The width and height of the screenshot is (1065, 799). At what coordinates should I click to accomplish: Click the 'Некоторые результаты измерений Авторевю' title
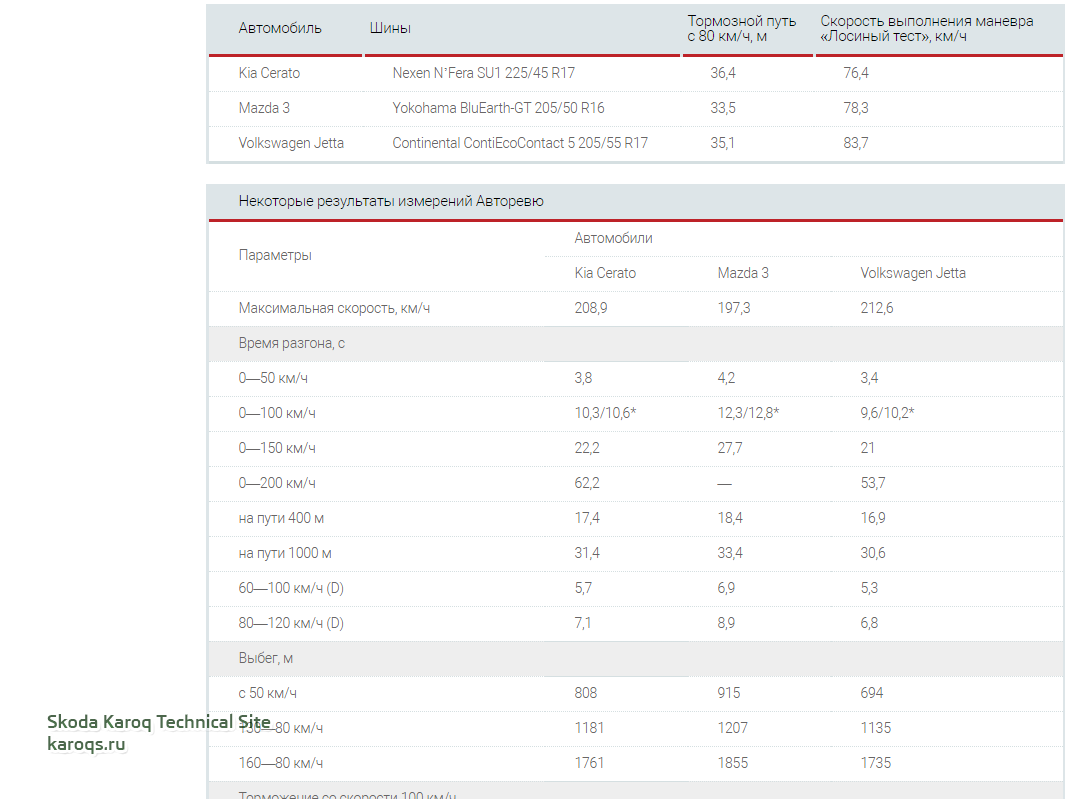(x=391, y=201)
